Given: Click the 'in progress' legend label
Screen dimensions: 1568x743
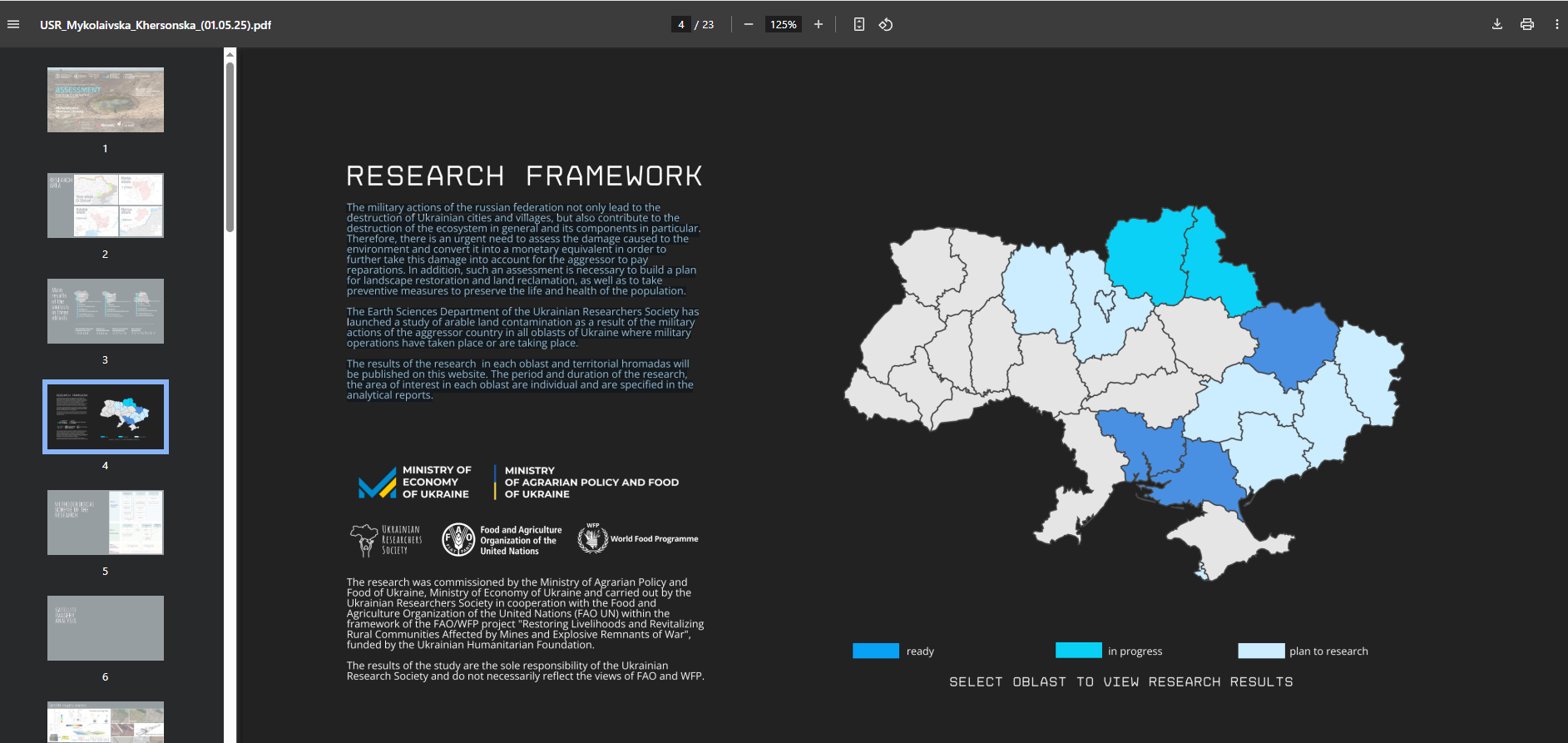Looking at the screenshot, I should 1135,651.
